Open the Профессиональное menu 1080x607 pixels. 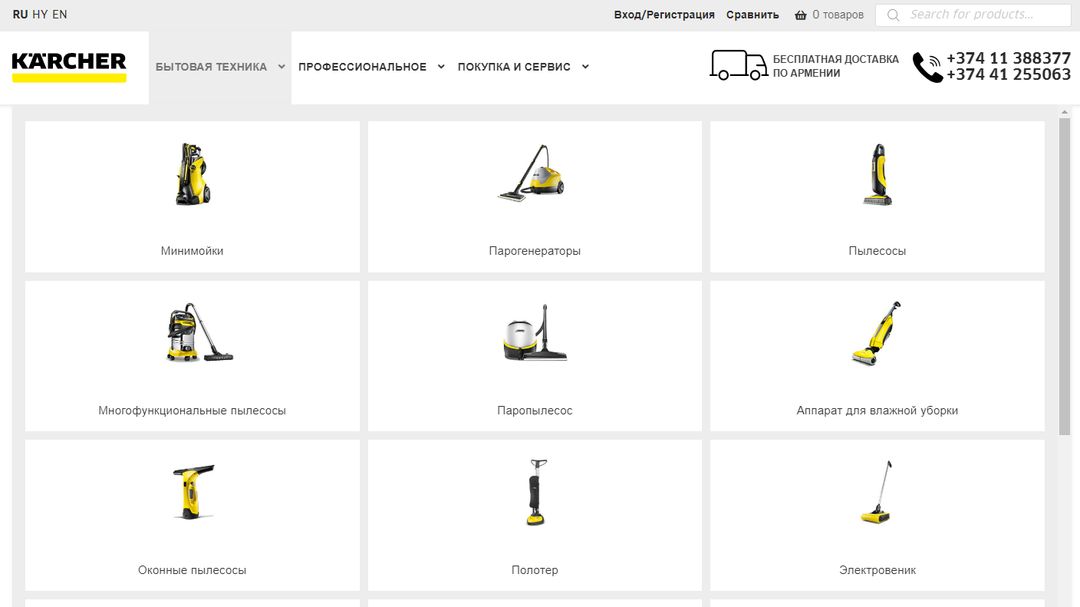362,67
